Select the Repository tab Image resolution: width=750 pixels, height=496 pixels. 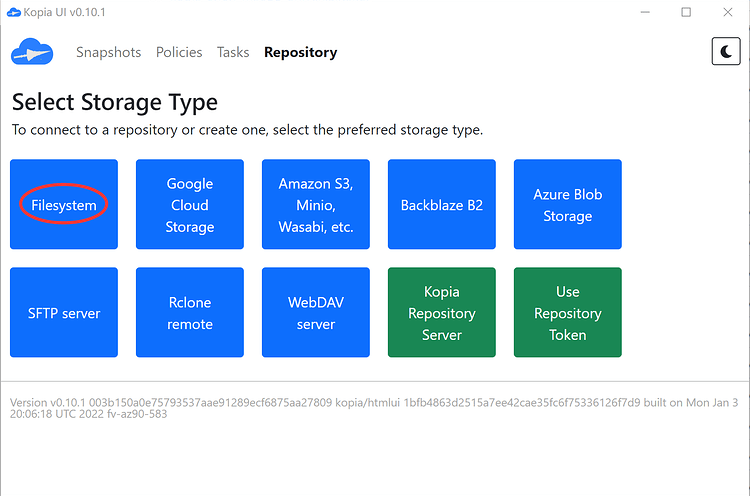(300, 52)
